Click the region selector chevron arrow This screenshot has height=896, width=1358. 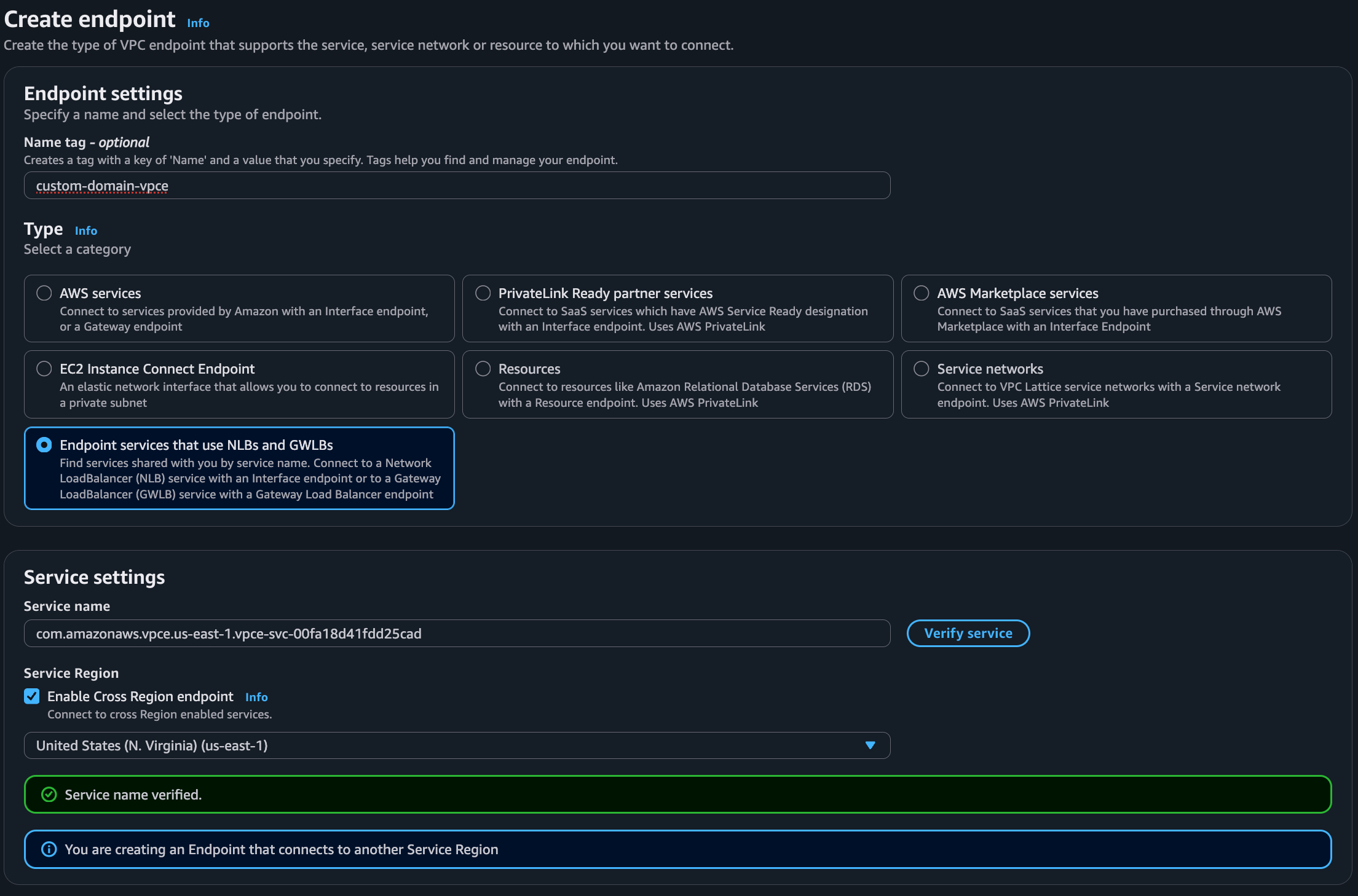coord(869,745)
